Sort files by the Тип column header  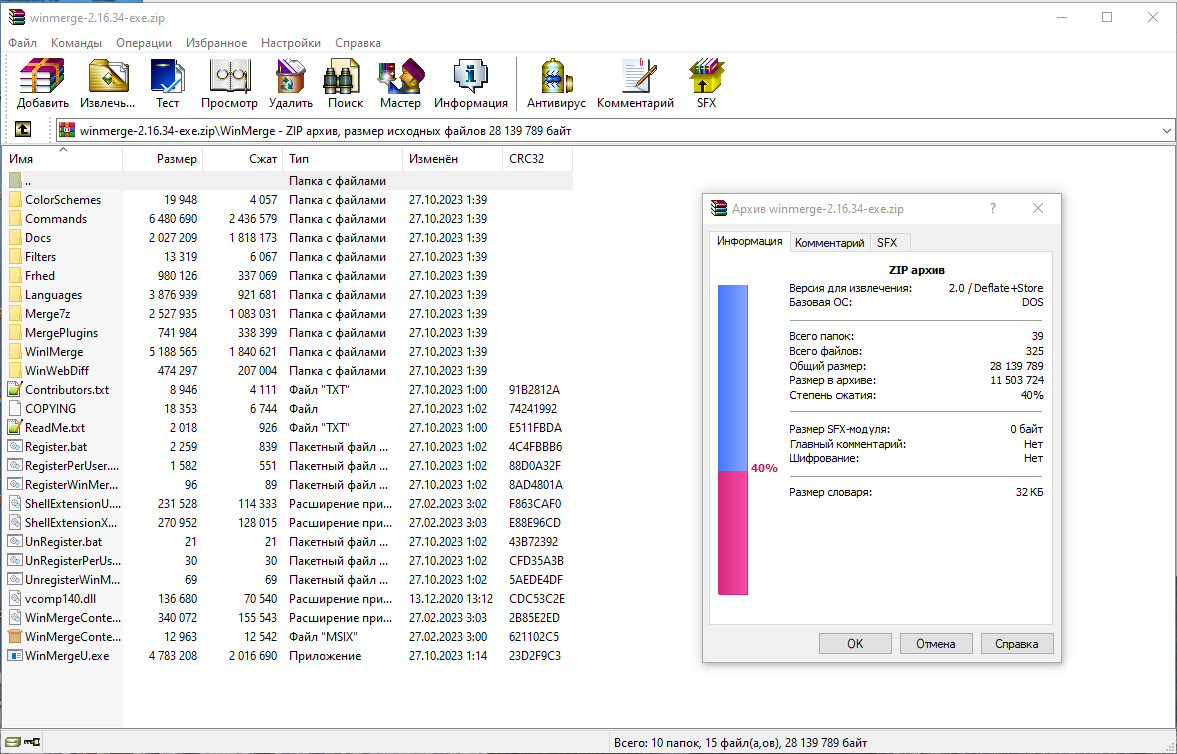click(x=343, y=159)
